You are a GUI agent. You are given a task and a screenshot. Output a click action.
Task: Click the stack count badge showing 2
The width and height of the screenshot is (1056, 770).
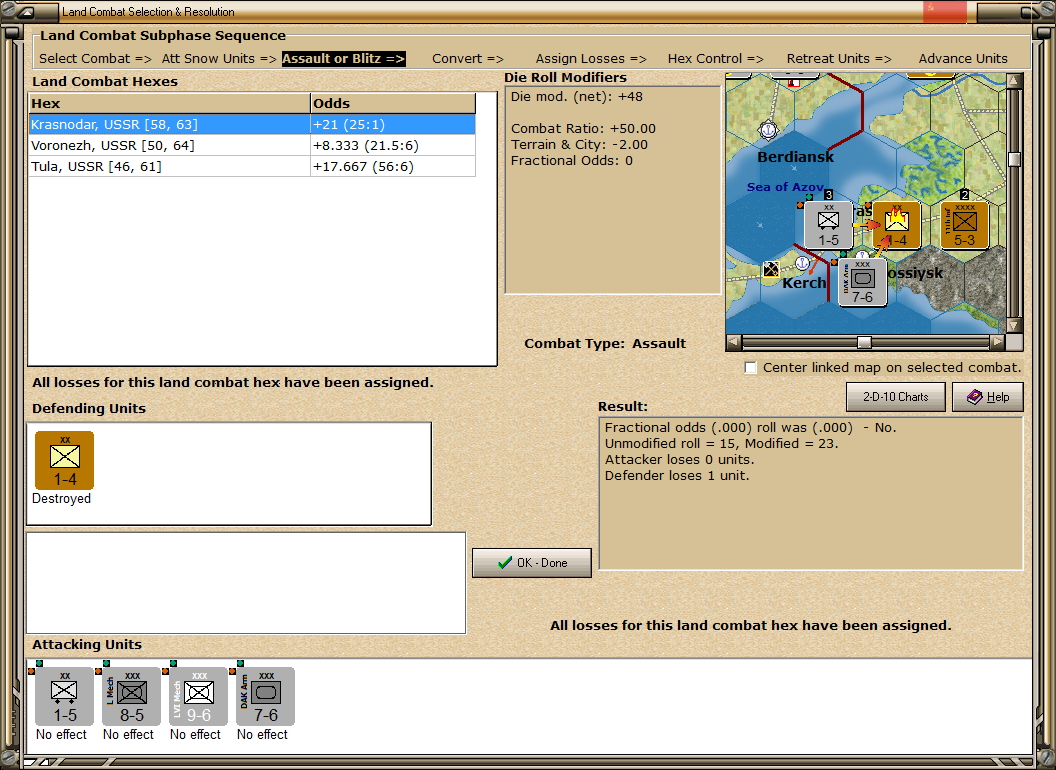pyautogui.click(x=964, y=195)
